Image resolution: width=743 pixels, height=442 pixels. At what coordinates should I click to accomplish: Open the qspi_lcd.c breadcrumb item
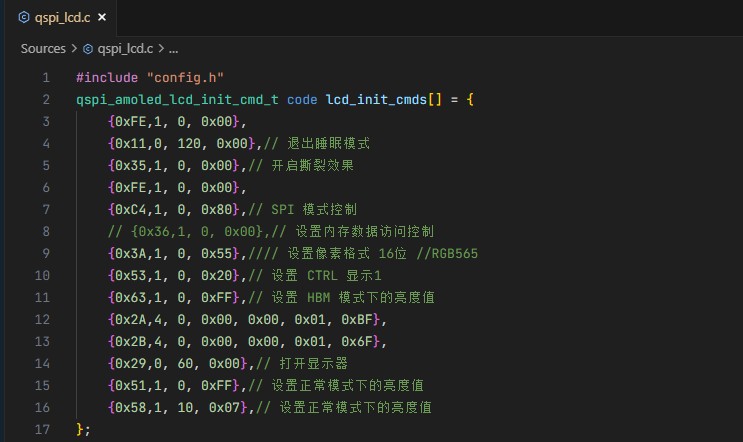pos(125,49)
